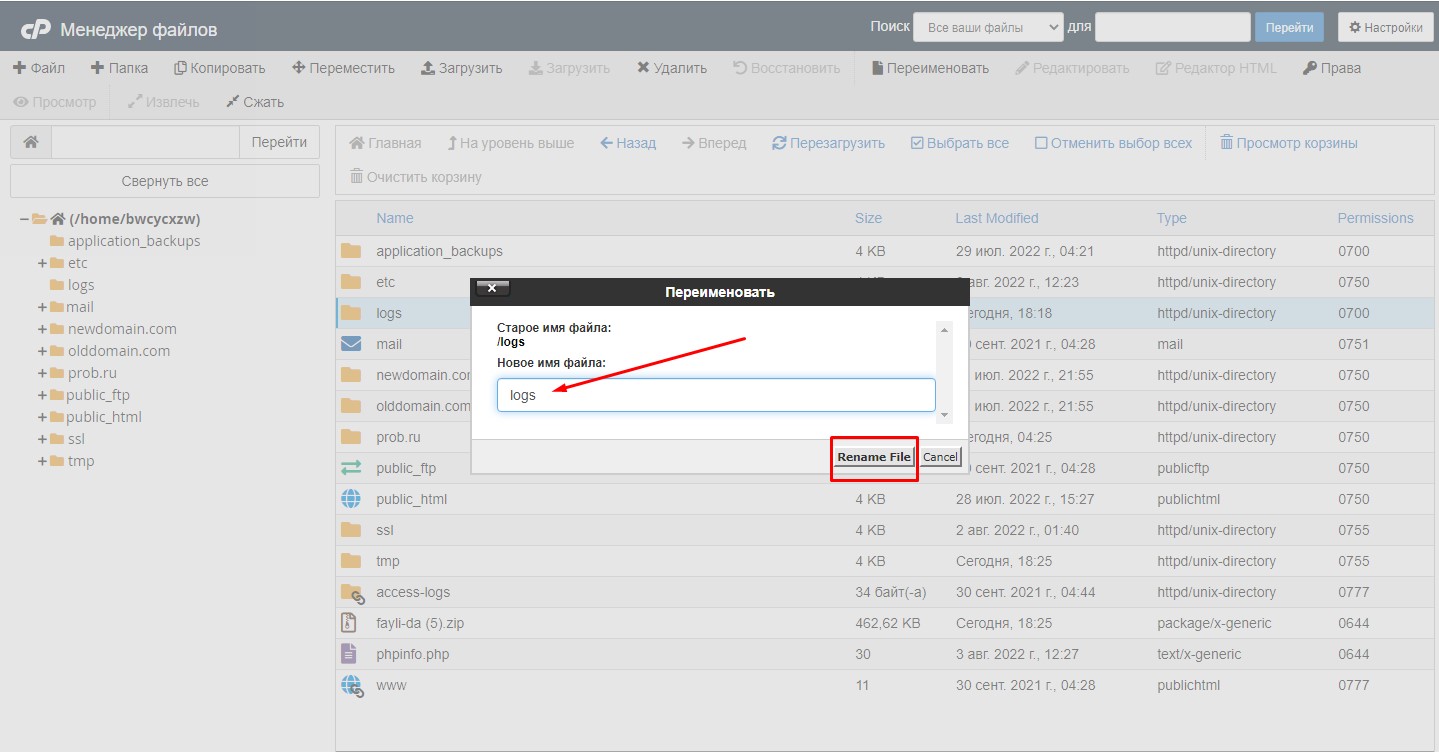Click the new file name input

click(x=716, y=395)
